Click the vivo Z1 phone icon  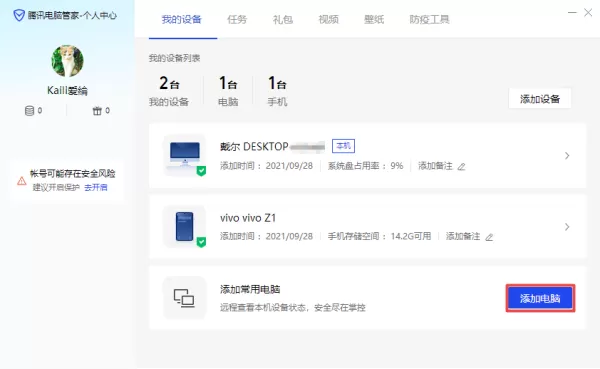click(x=185, y=226)
